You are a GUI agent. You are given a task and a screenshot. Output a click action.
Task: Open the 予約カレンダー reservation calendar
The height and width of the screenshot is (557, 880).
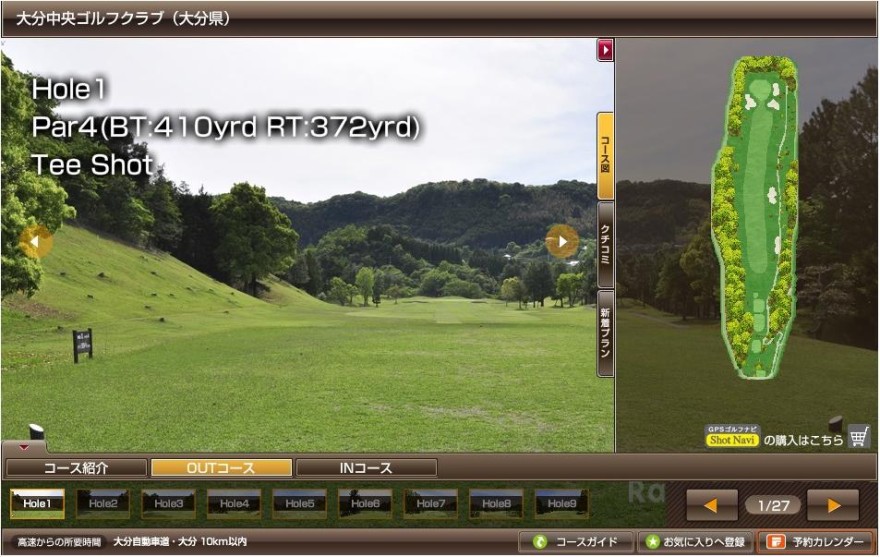click(x=816, y=542)
